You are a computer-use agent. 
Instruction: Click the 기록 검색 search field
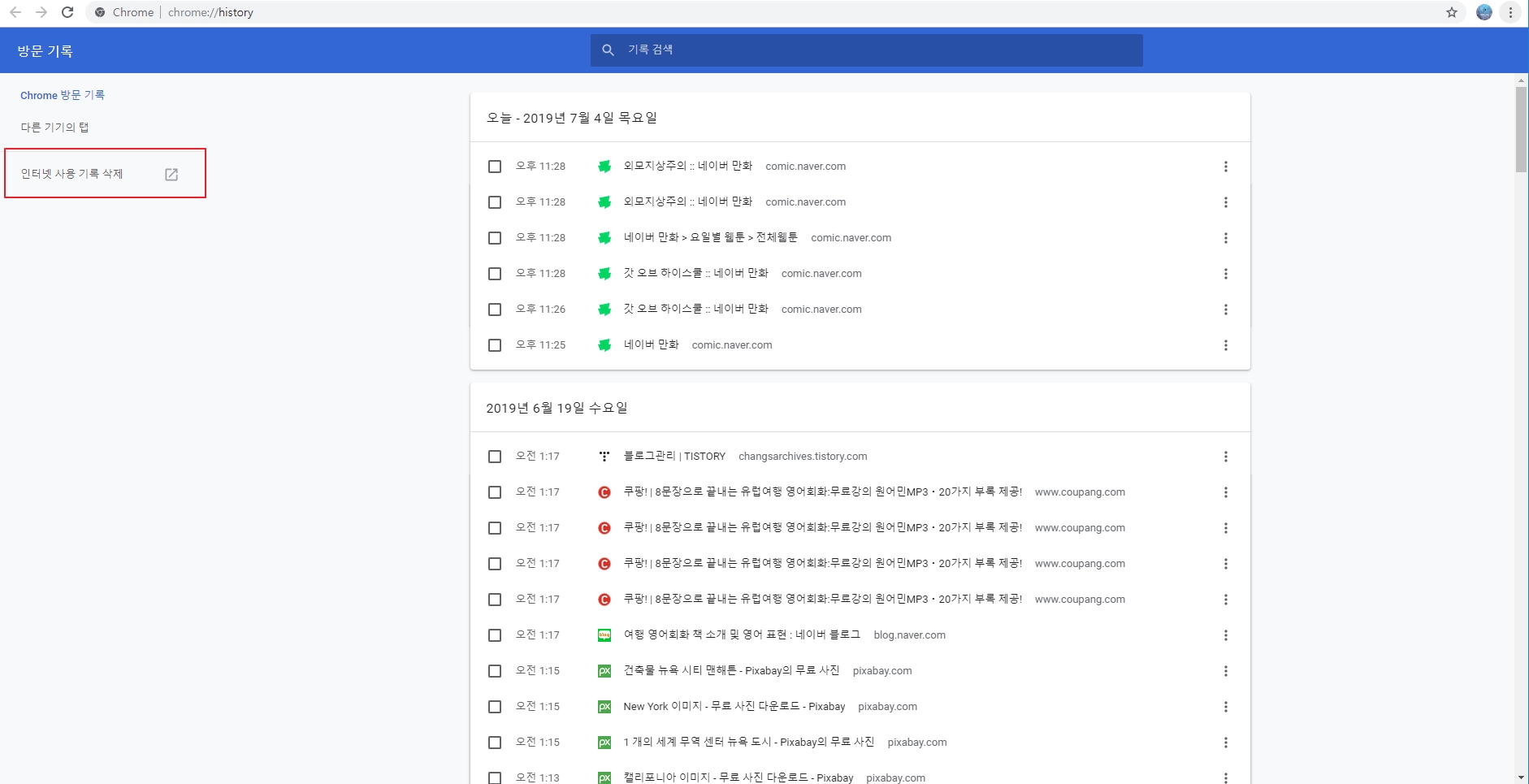867,50
